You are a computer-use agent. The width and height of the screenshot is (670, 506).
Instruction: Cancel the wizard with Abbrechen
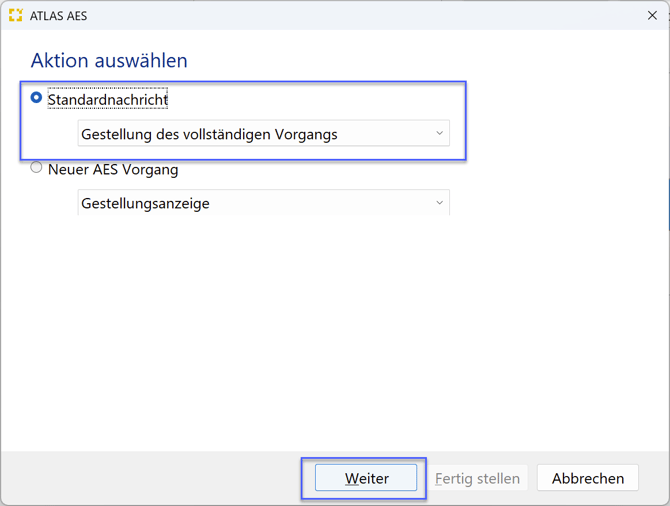coord(588,478)
